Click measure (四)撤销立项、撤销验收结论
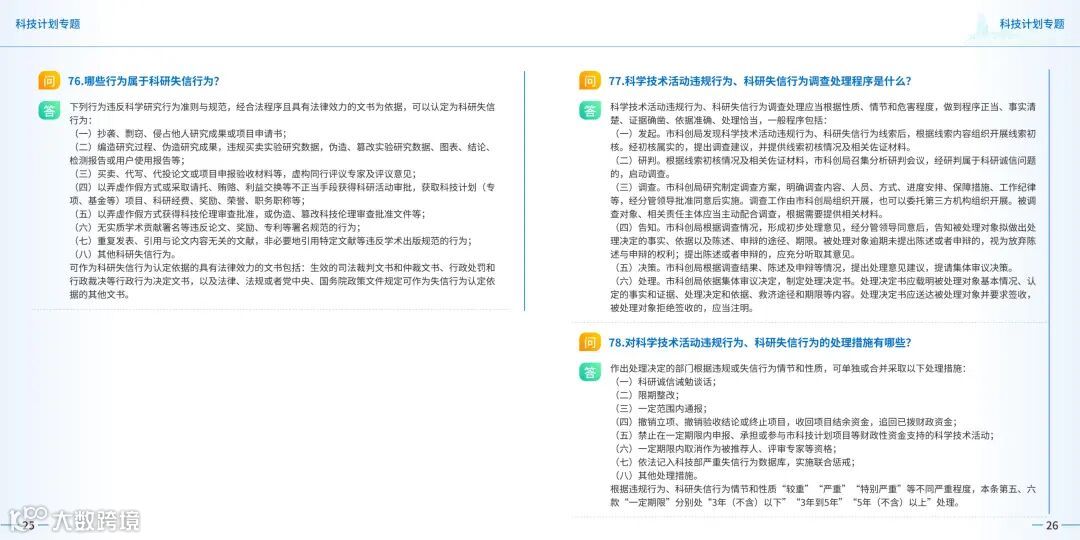This screenshot has height=540, width=1080. 785,422
